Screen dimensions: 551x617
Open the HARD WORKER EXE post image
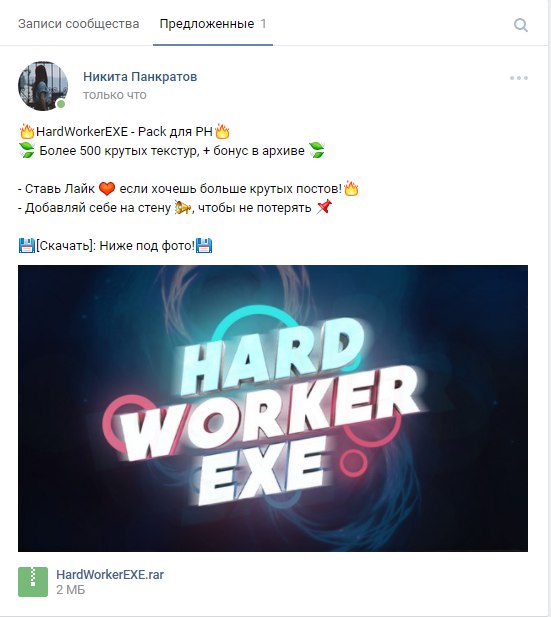(273, 408)
